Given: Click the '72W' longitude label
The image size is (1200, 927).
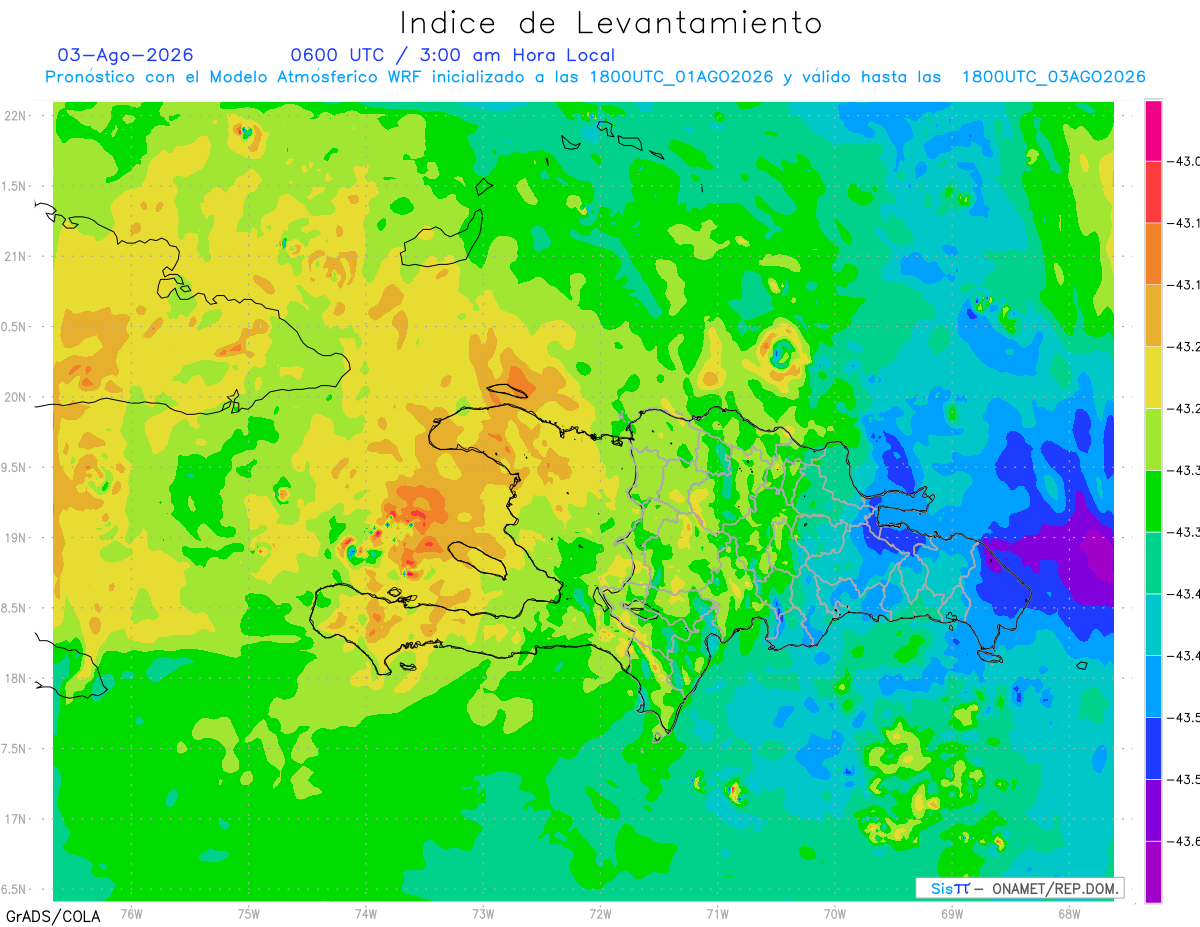Looking at the screenshot, I should tap(600, 913).
